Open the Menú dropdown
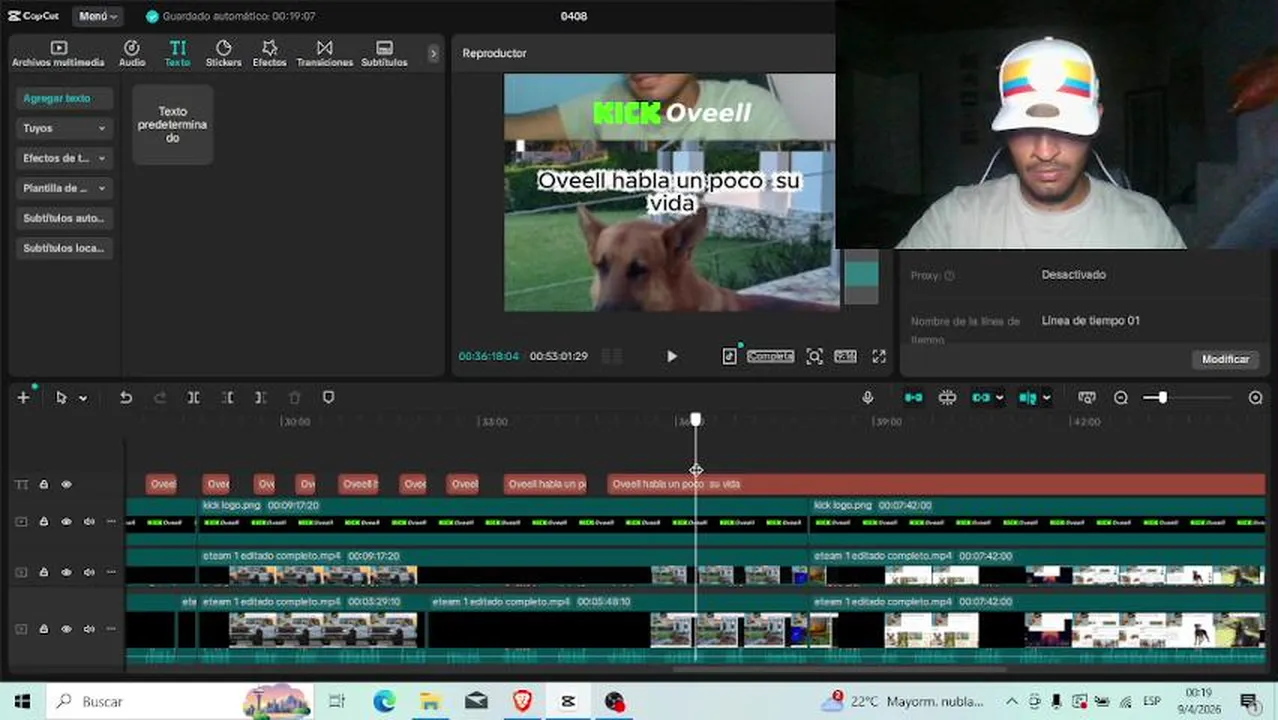The width and height of the screenshot is (1278, 720). (x=98, y=16)
